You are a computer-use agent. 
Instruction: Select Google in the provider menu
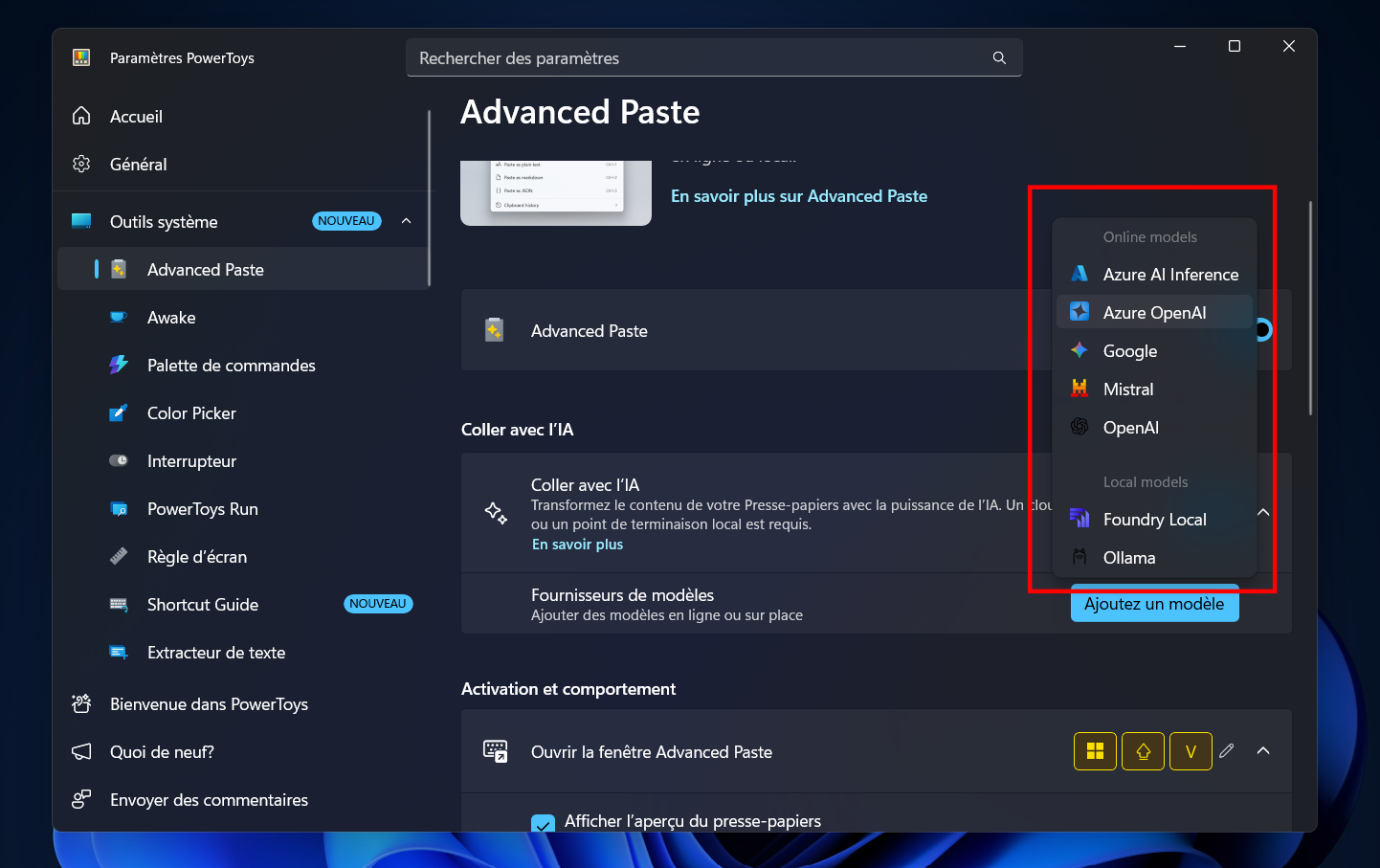coord(1154,350)
